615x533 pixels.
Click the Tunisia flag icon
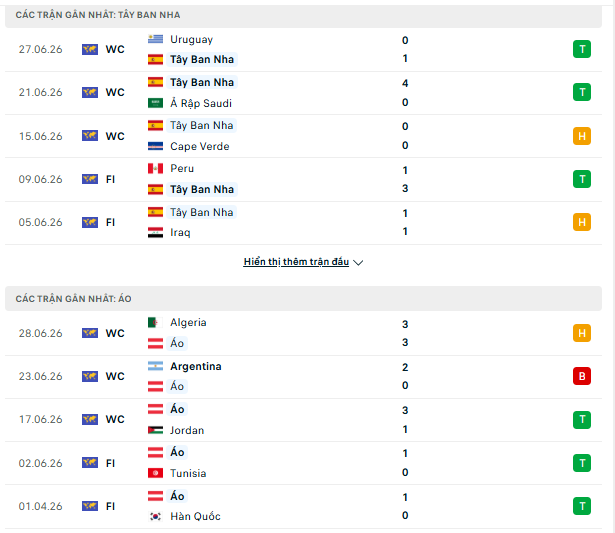[x=155, y=473]
